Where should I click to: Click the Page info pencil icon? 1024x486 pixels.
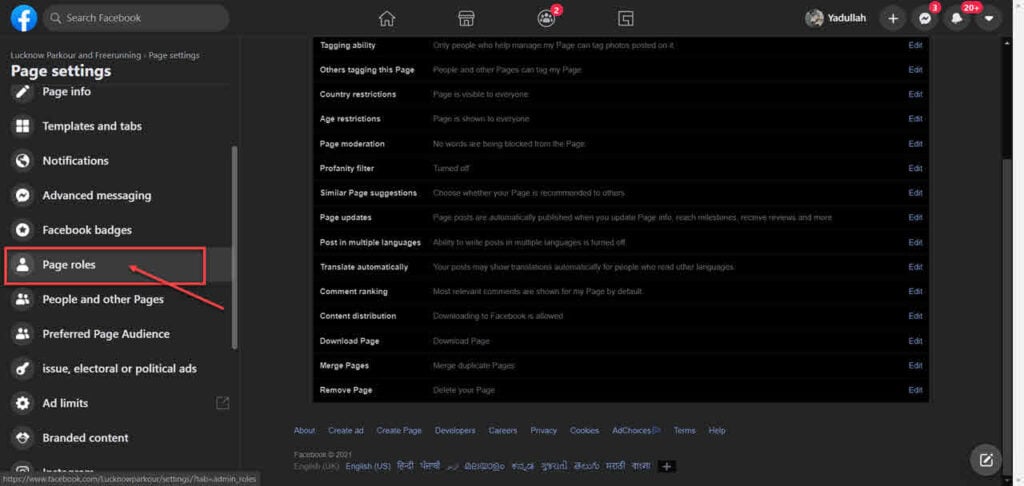tap(23, 91)
